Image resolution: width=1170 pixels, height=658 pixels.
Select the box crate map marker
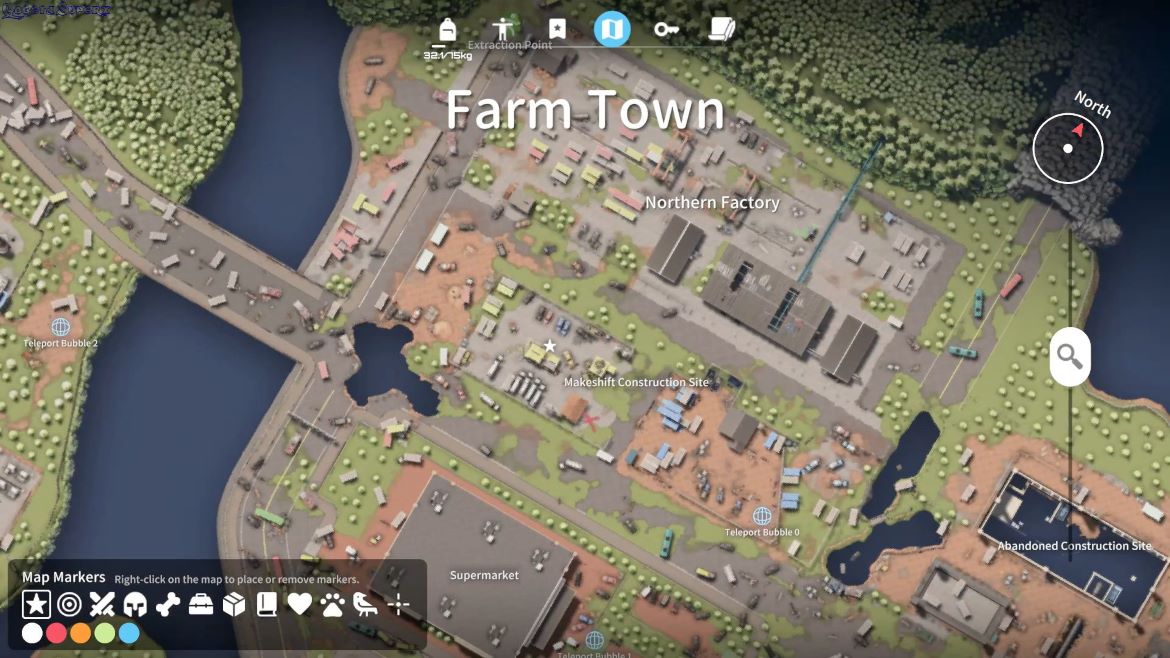click(234, 604)
